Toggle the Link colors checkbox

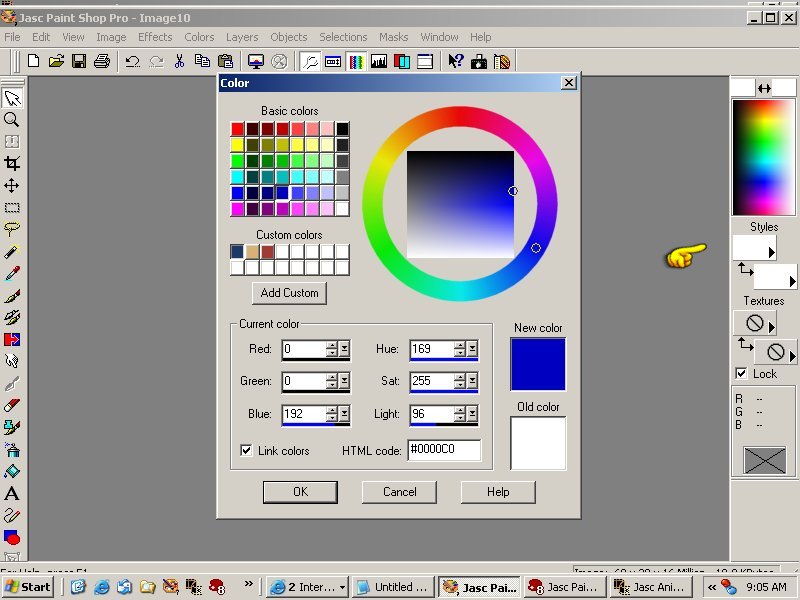coord(246,451)
